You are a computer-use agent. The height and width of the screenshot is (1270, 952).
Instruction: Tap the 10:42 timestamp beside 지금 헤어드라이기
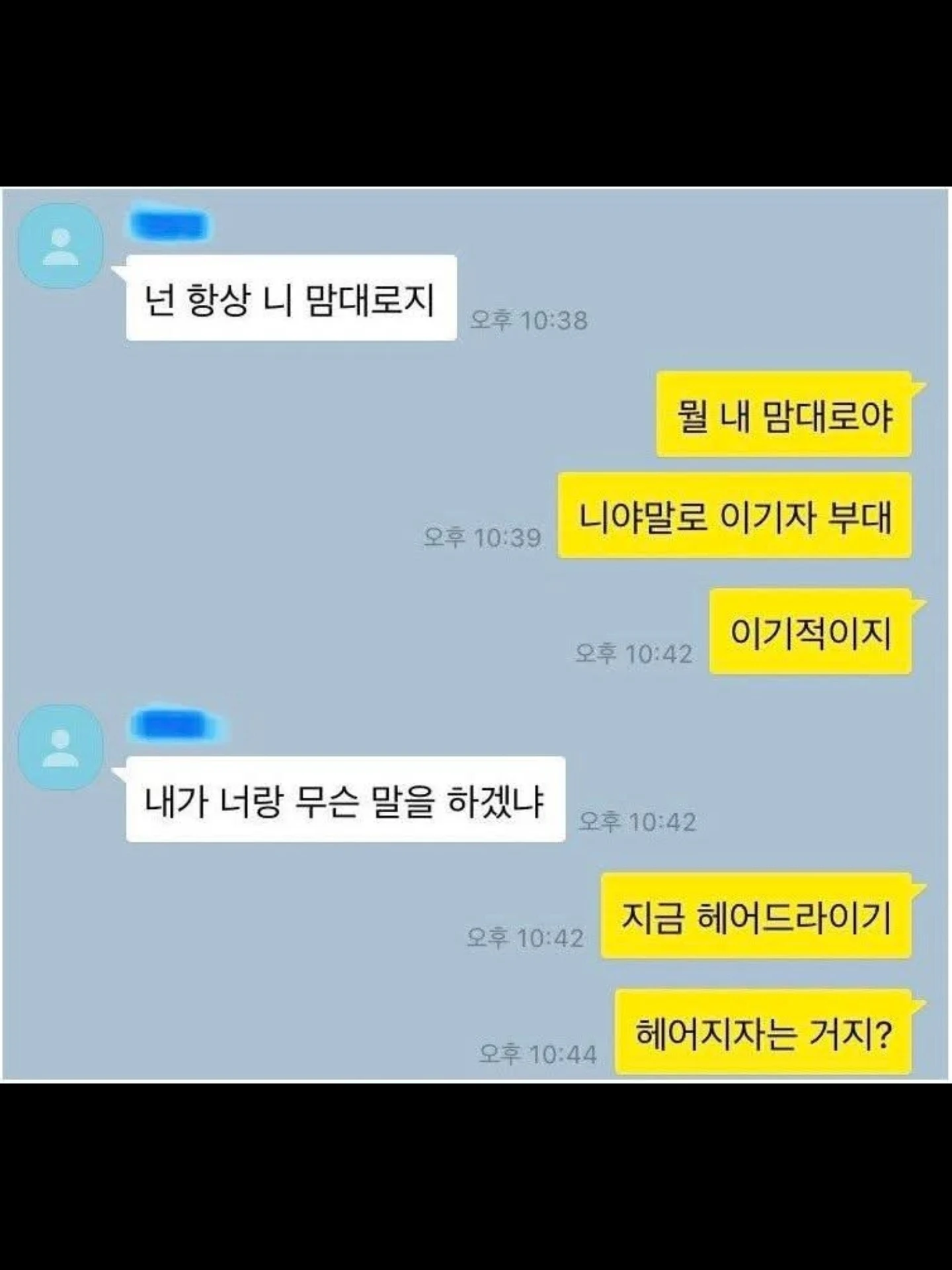point(526,938)
